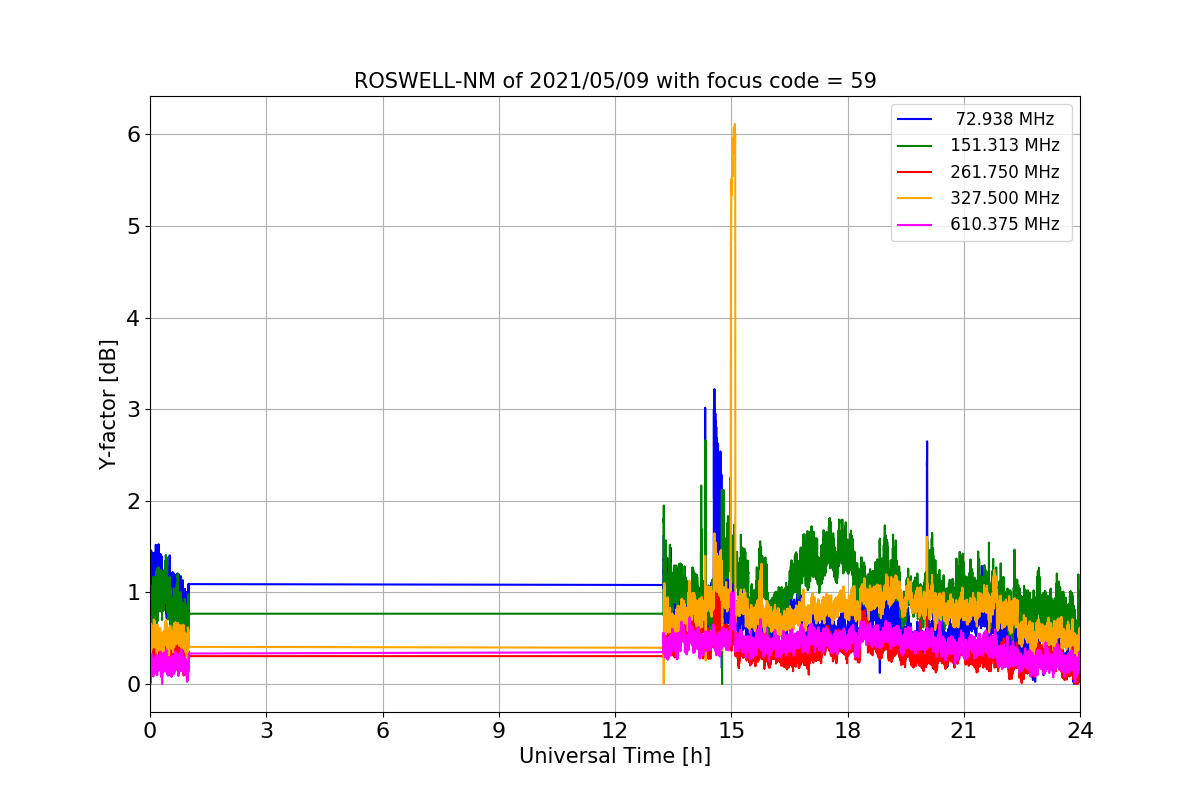Image resolution: width=1200 pixels, height=800 pixels.
Task: Click the x-axis tick label 9
Action: [x=499, y=730]
